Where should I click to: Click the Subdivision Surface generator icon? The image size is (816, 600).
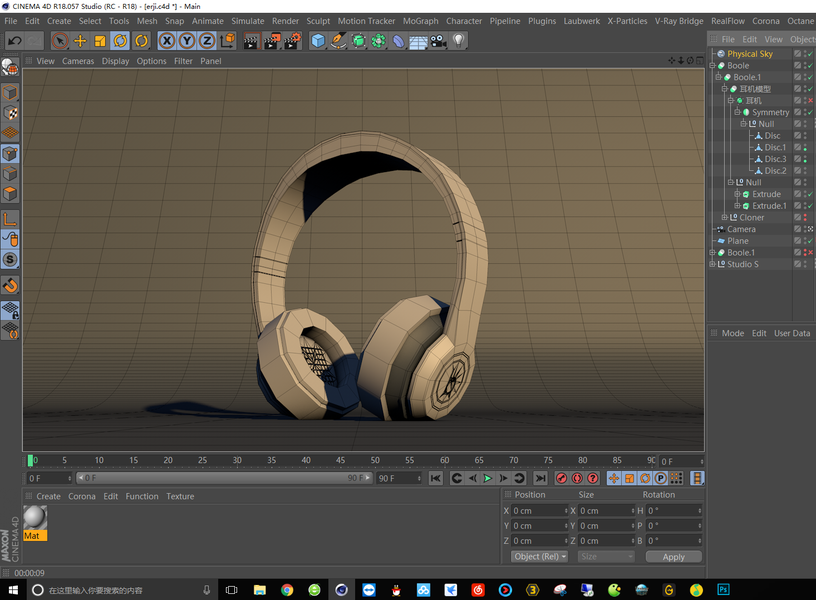click(x=359, y=41)
